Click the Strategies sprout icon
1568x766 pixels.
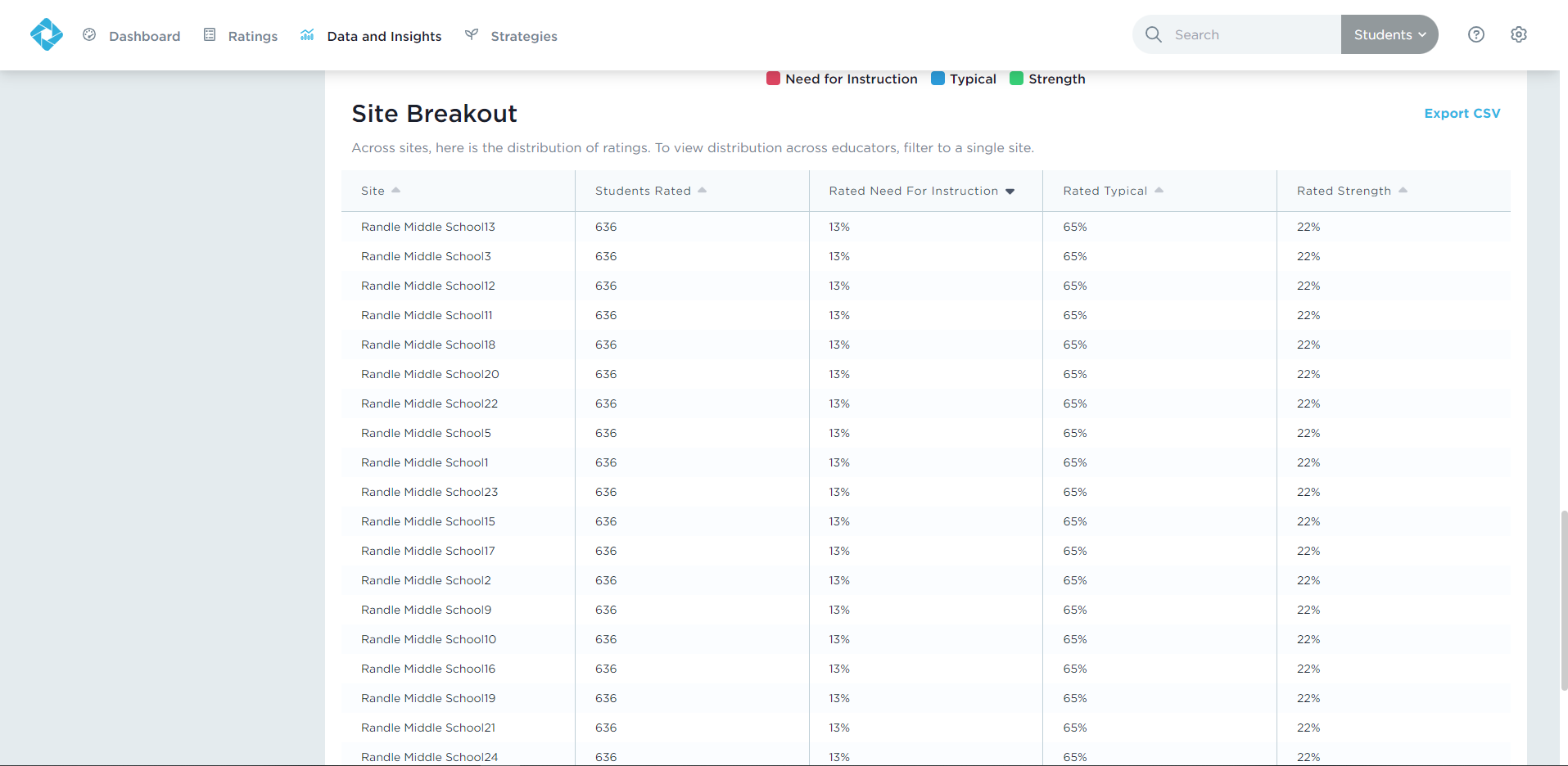pos(472,34)
